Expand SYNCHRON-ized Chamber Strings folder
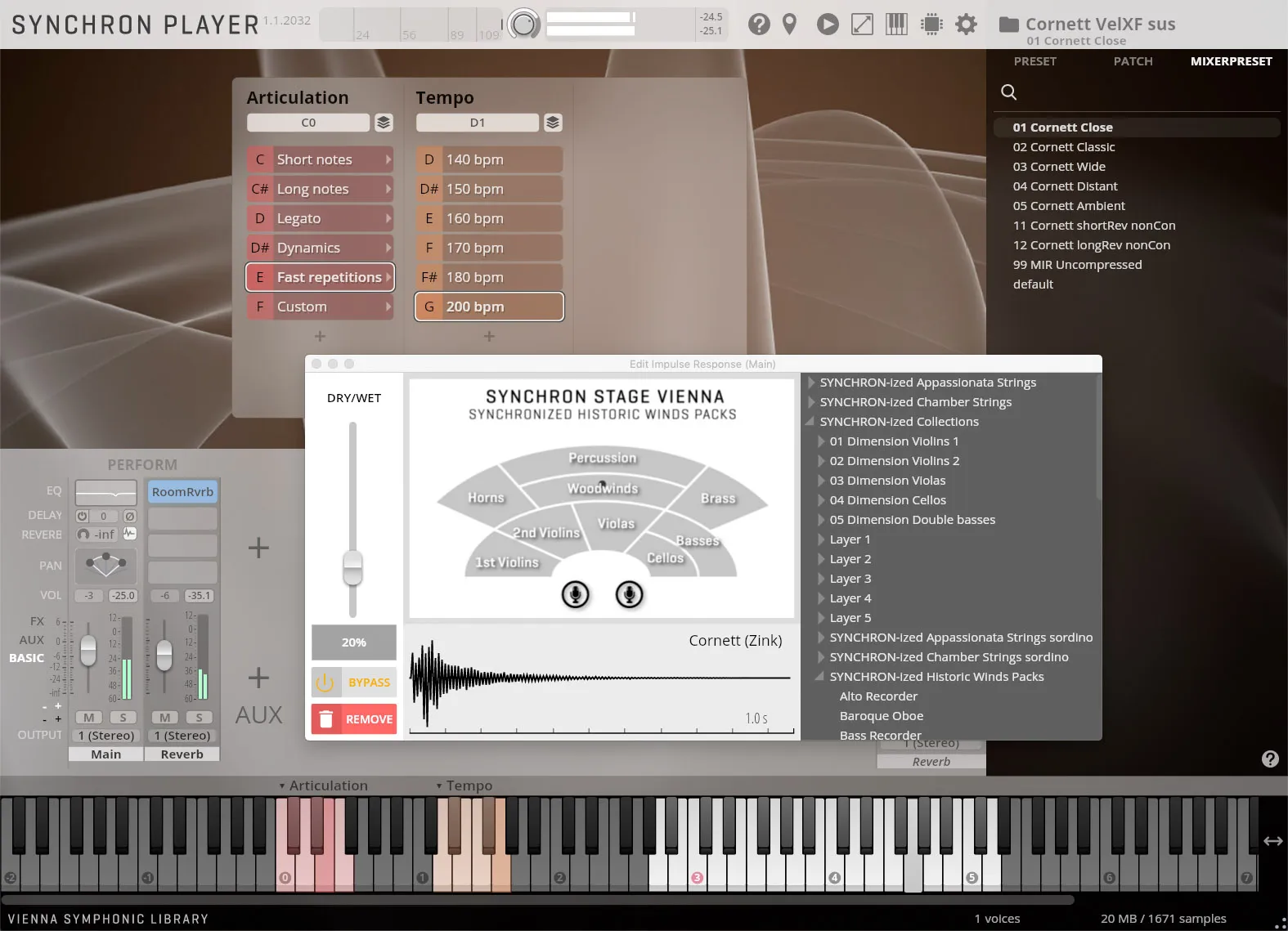Image resolution: width=1288 pixels, height=931 pixels. 812,402
